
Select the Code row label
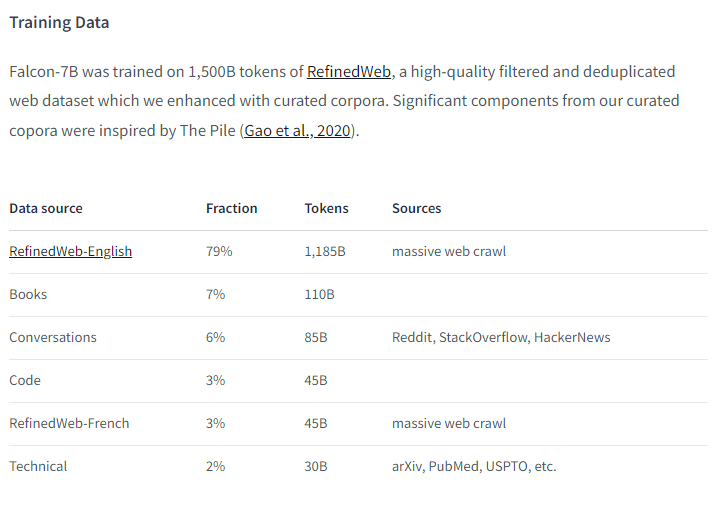pyautogui.click(x=25, y=380)
